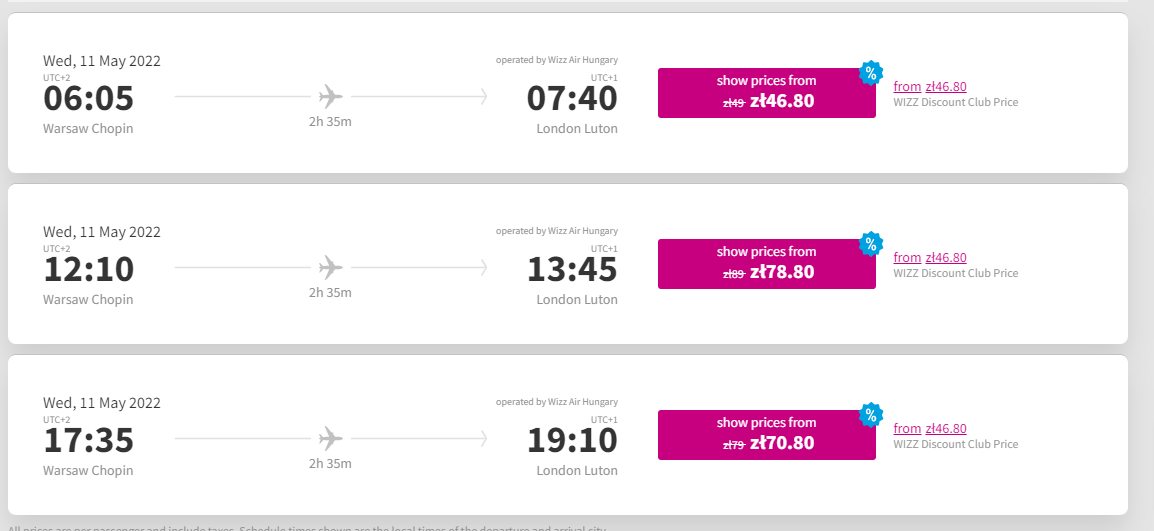Click the blue percent badge on the zł46.80 button
Viewport: 1154px width, 531px height.
[x=871, y=73]
